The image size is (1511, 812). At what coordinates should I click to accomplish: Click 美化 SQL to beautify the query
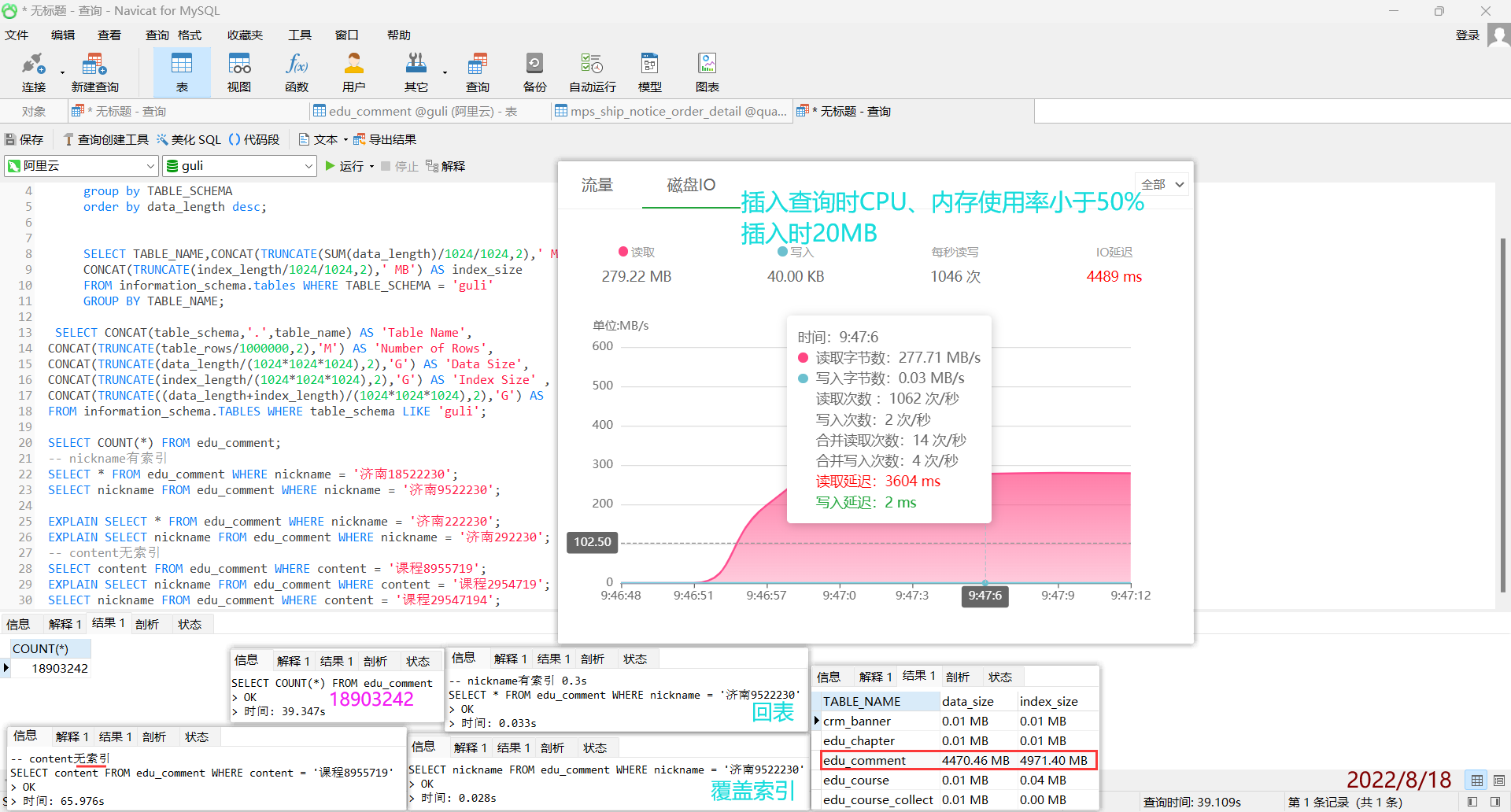188,139
